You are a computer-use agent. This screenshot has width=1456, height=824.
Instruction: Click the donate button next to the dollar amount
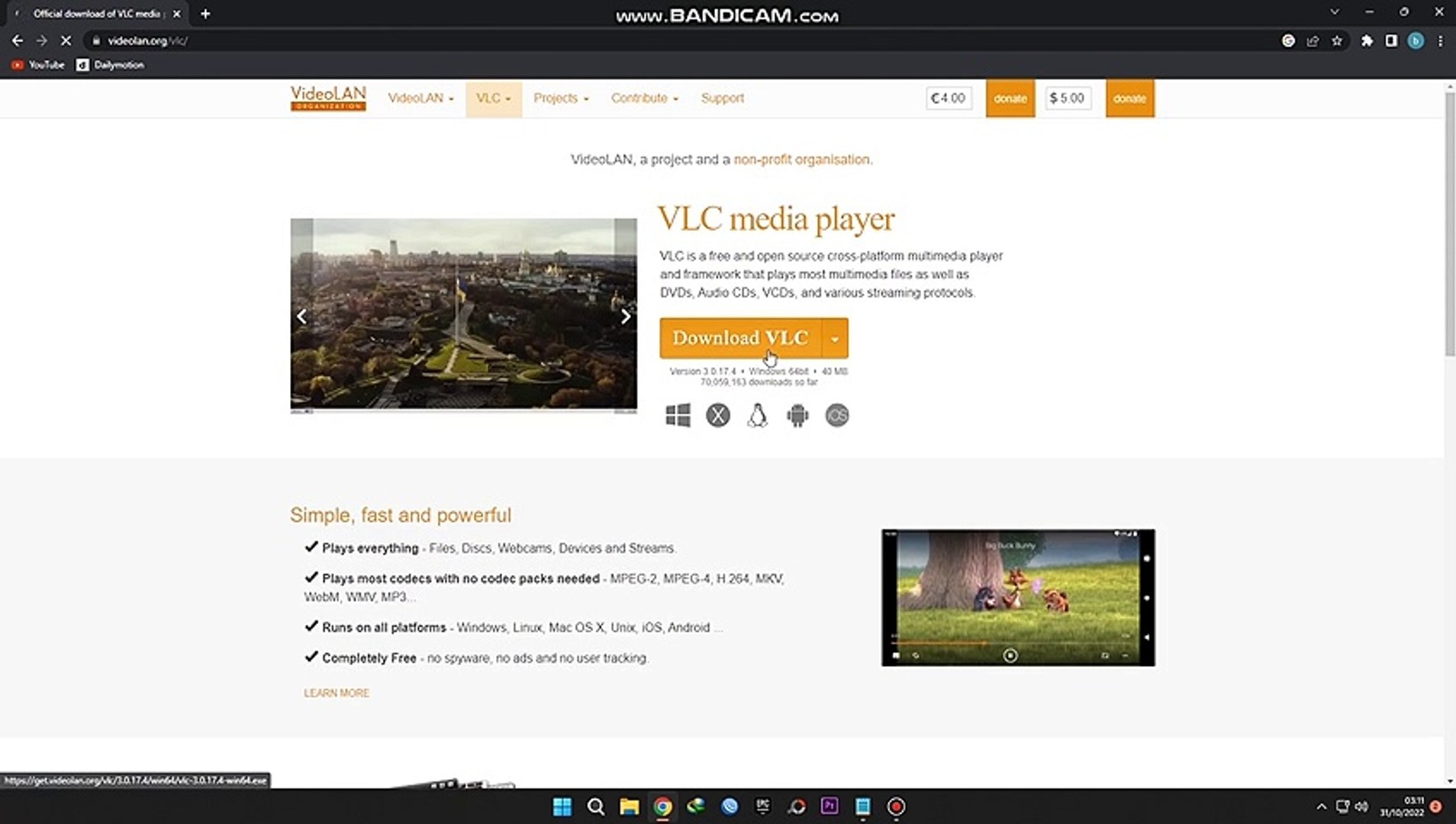[x=1129, y=98]
